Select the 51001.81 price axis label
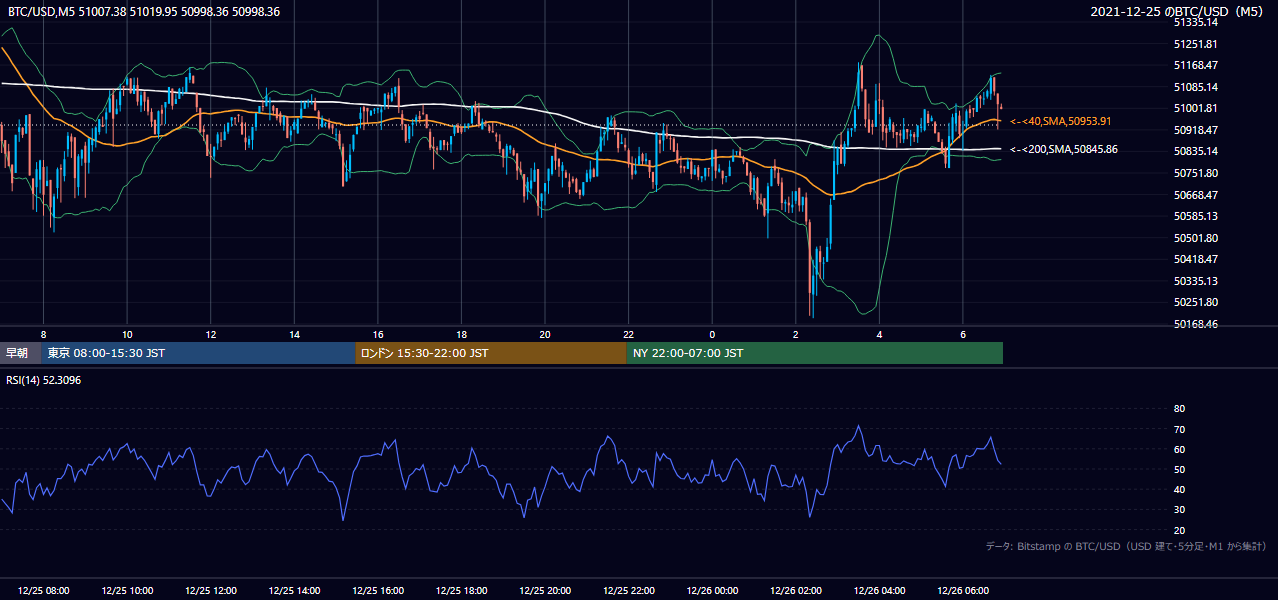 tap(1195, 108)
